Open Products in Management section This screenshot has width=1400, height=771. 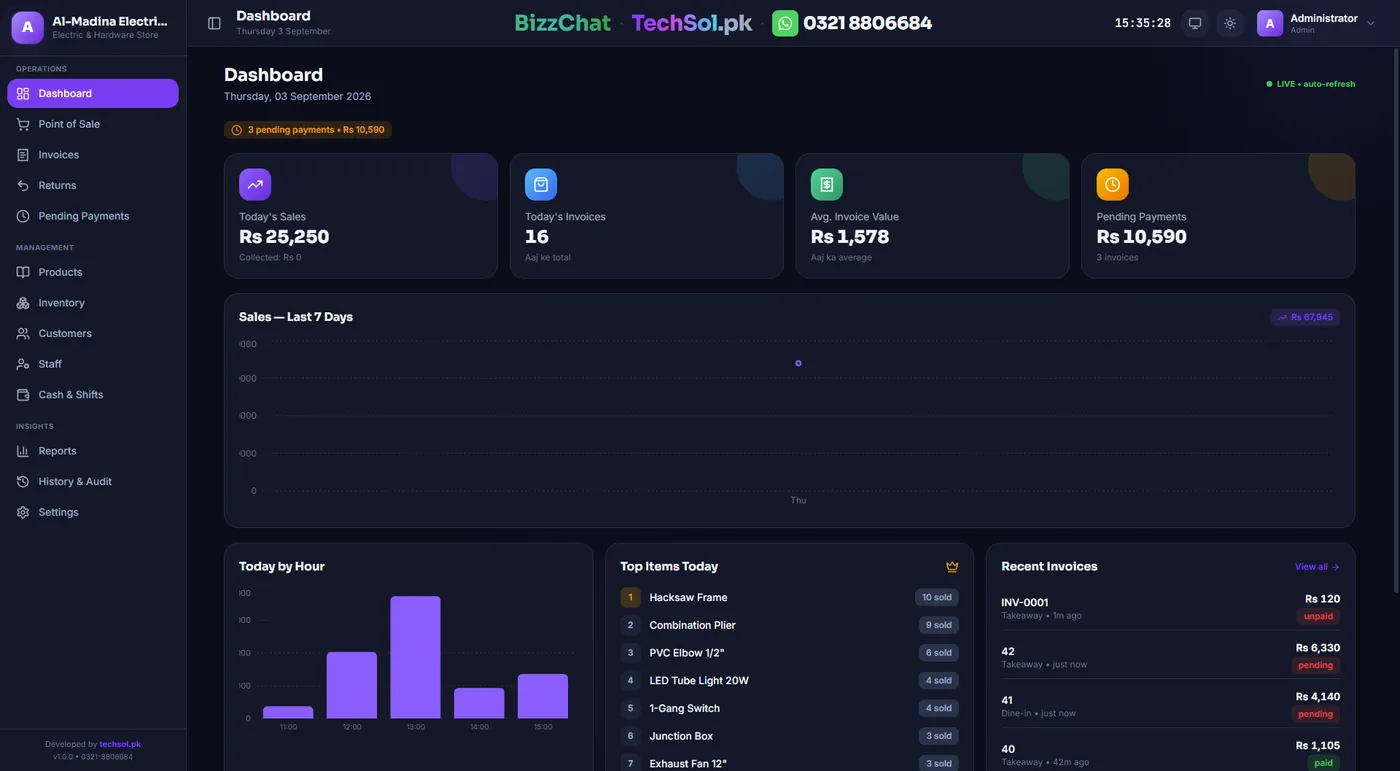click(x=93, y=272)
